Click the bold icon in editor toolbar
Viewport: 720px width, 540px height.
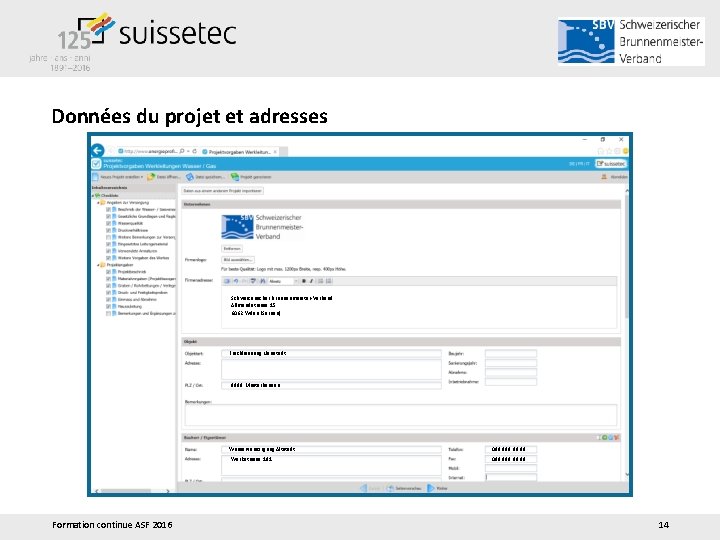(x=304, y=281)
